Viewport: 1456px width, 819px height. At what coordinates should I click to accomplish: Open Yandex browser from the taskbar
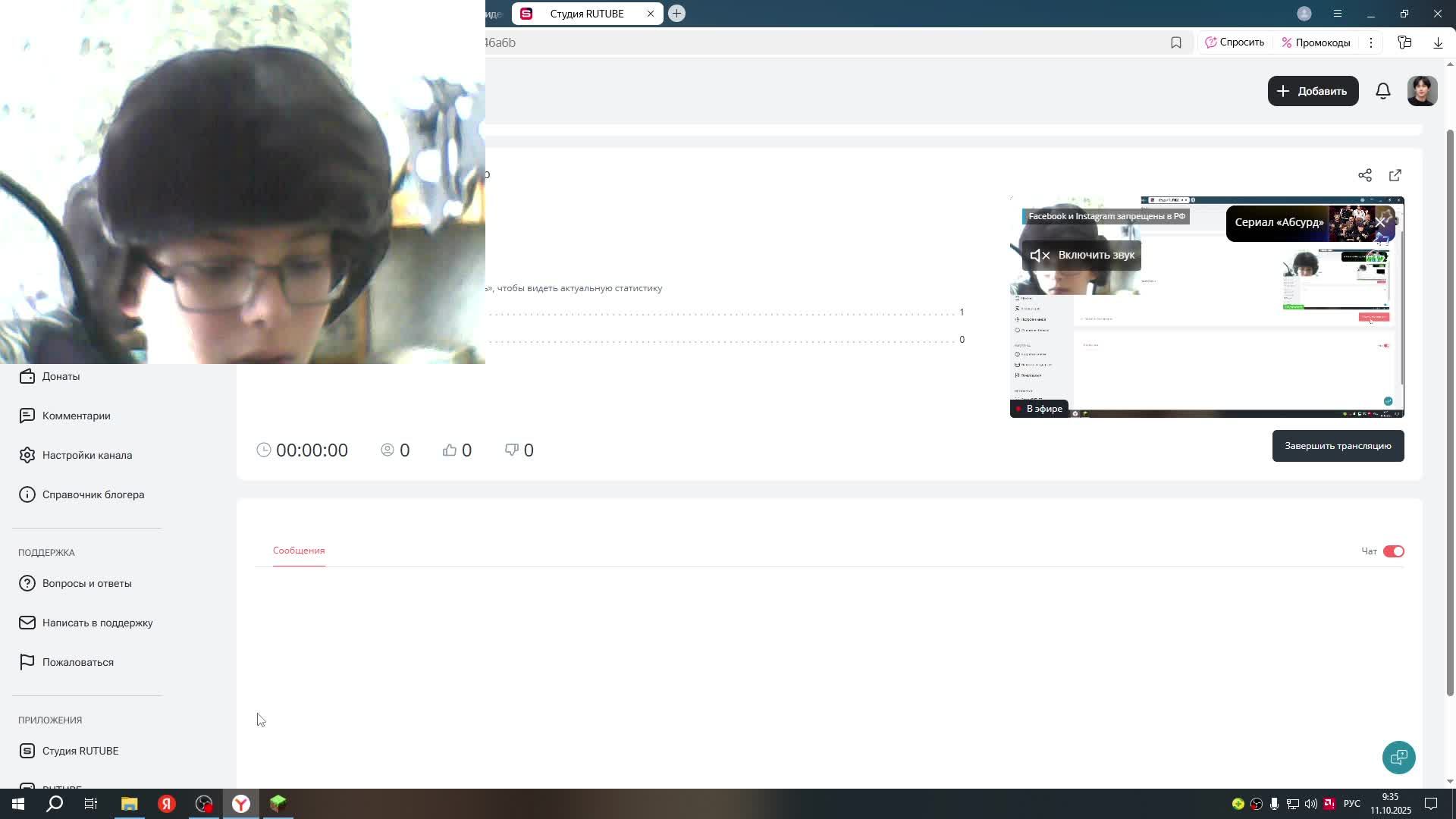coord(241,804)
